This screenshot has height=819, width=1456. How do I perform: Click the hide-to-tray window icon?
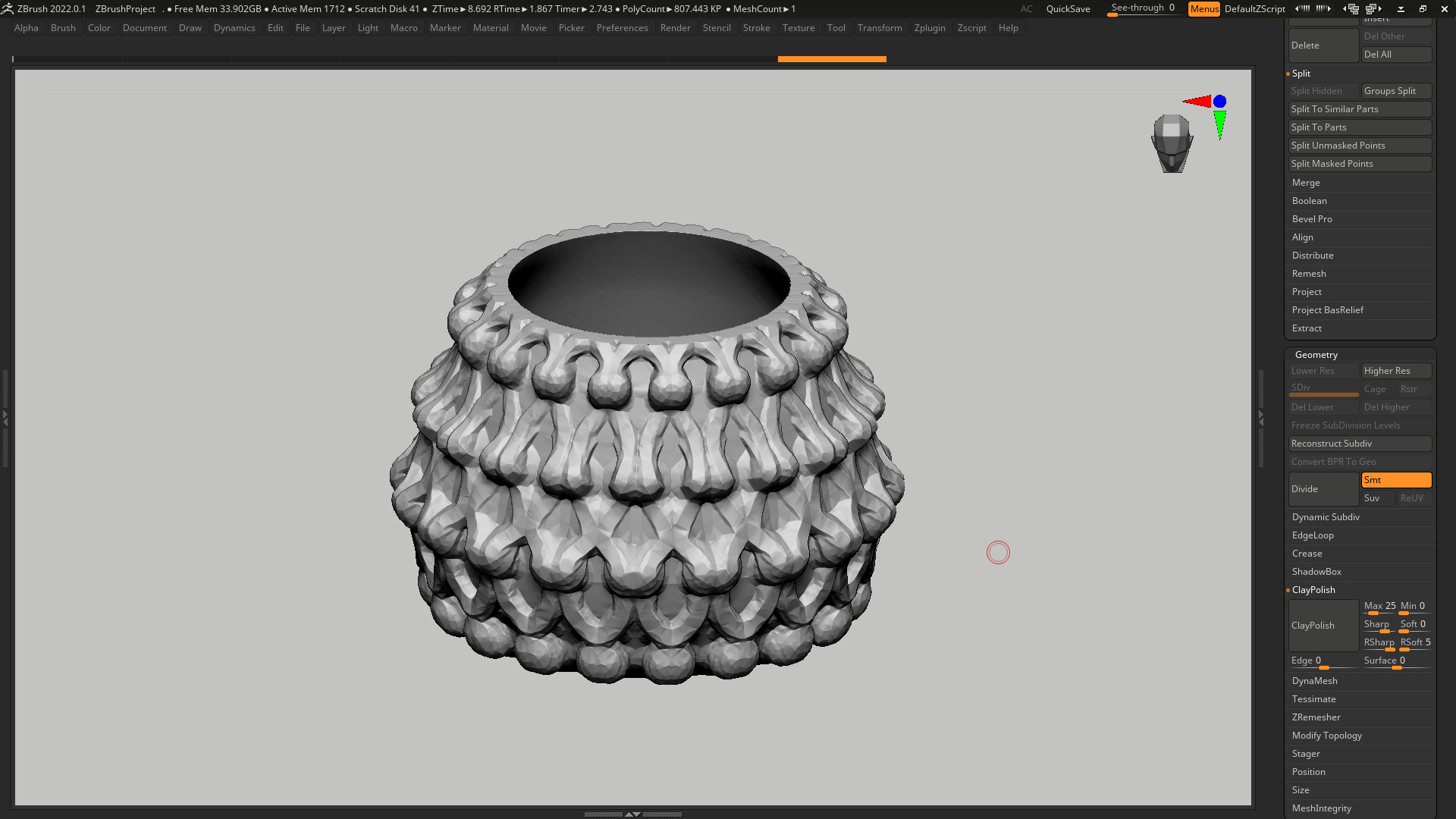[1401, 9]
